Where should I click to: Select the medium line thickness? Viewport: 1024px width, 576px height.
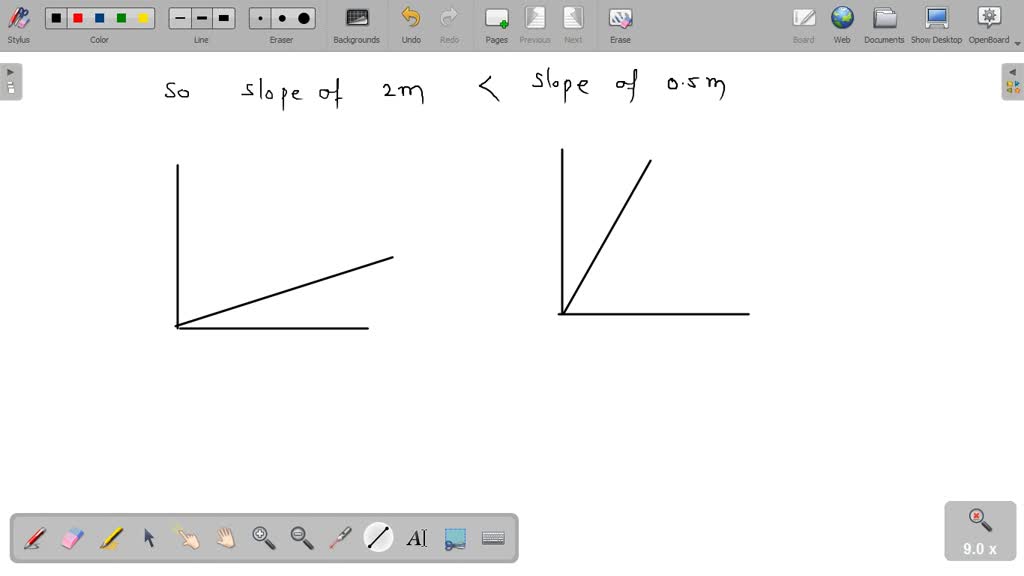click(x=200, y=17)
